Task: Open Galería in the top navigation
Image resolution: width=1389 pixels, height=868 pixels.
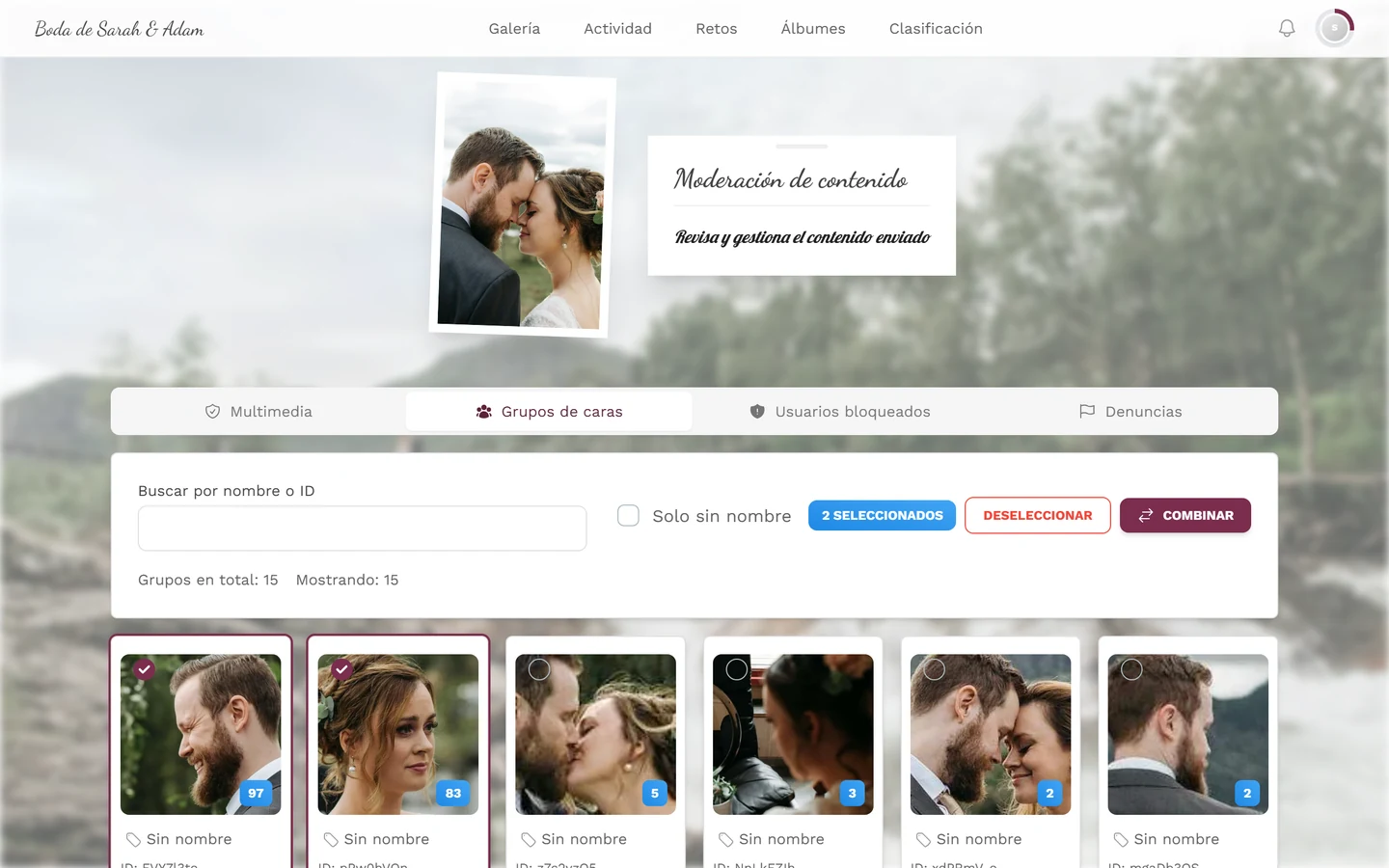Action: coord(514,29)
